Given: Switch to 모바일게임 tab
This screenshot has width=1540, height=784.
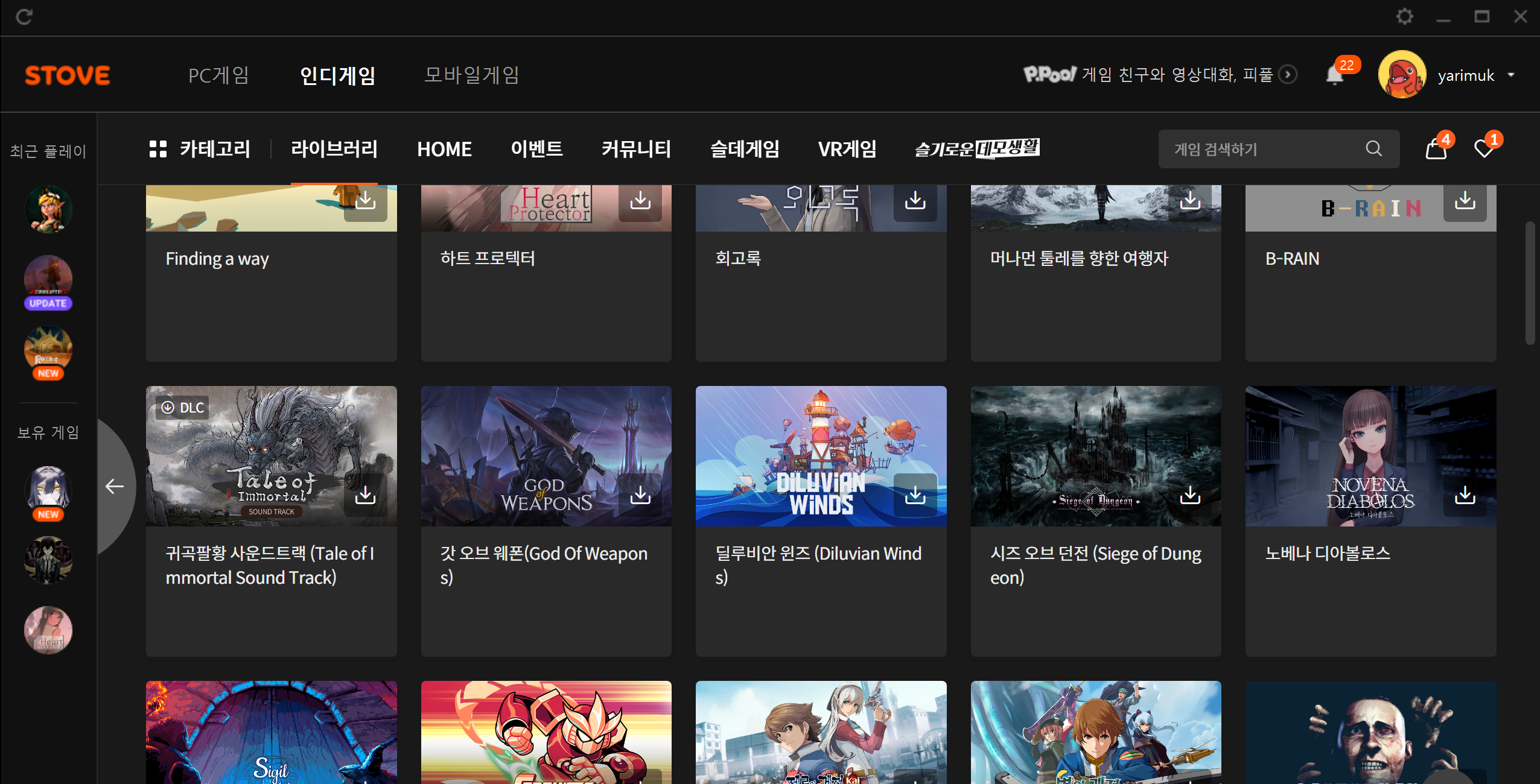Looking at the screenshot, I should (x=472, y=75).
